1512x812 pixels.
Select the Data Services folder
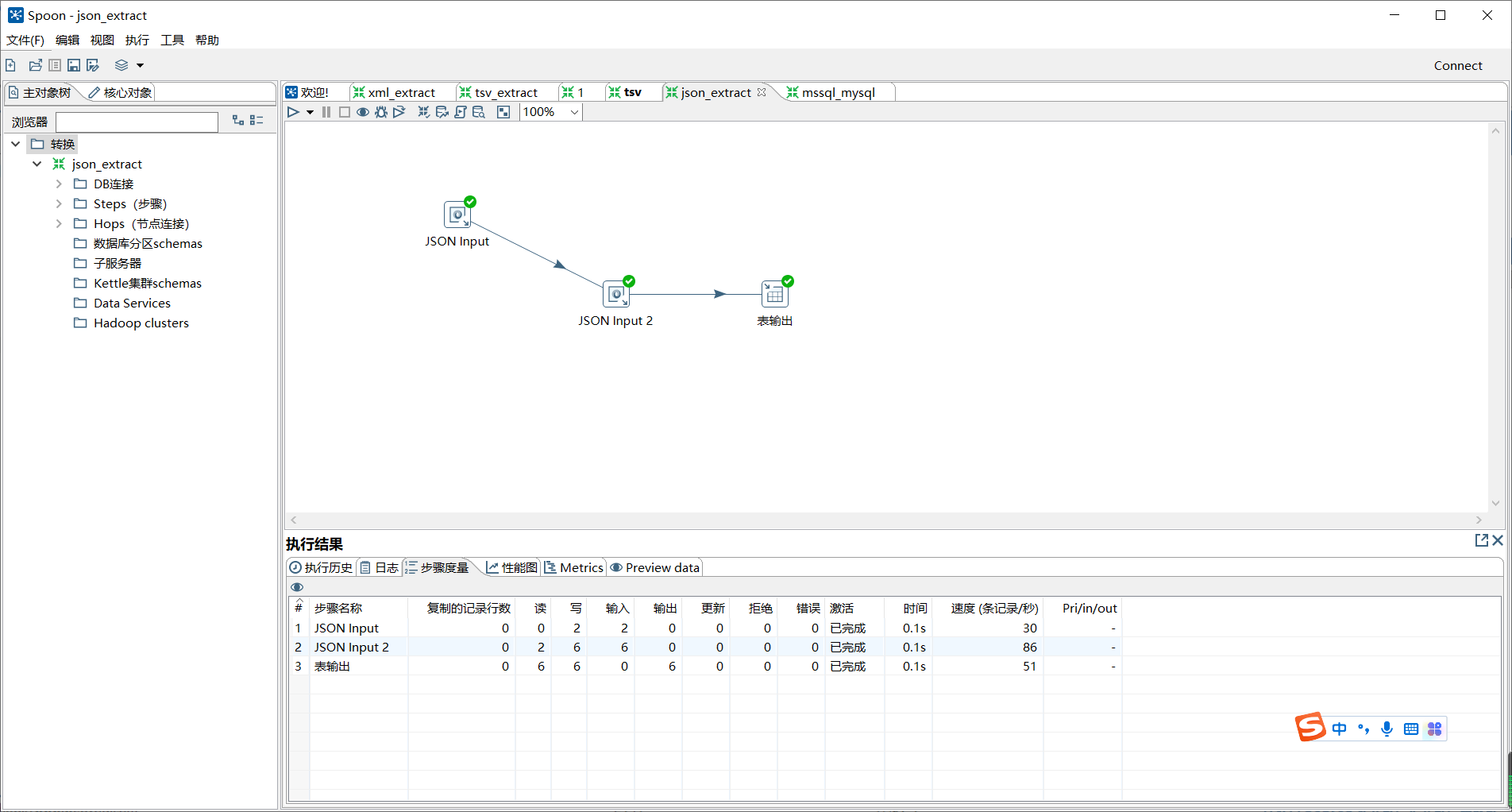tap(122, 303)
